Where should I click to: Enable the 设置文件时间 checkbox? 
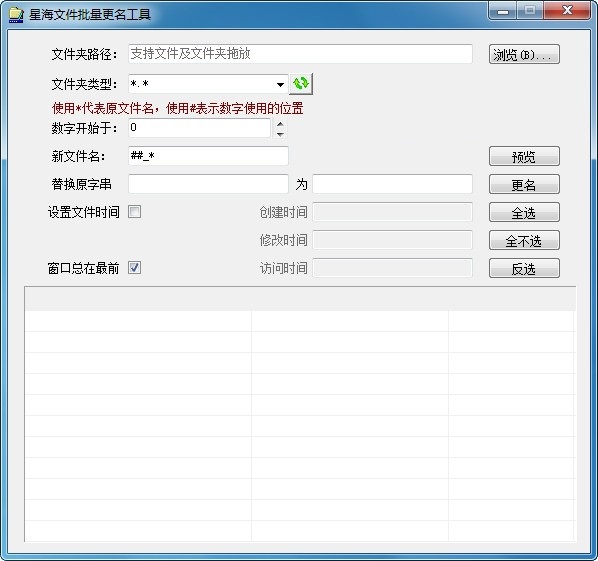[x=134, y=212]
